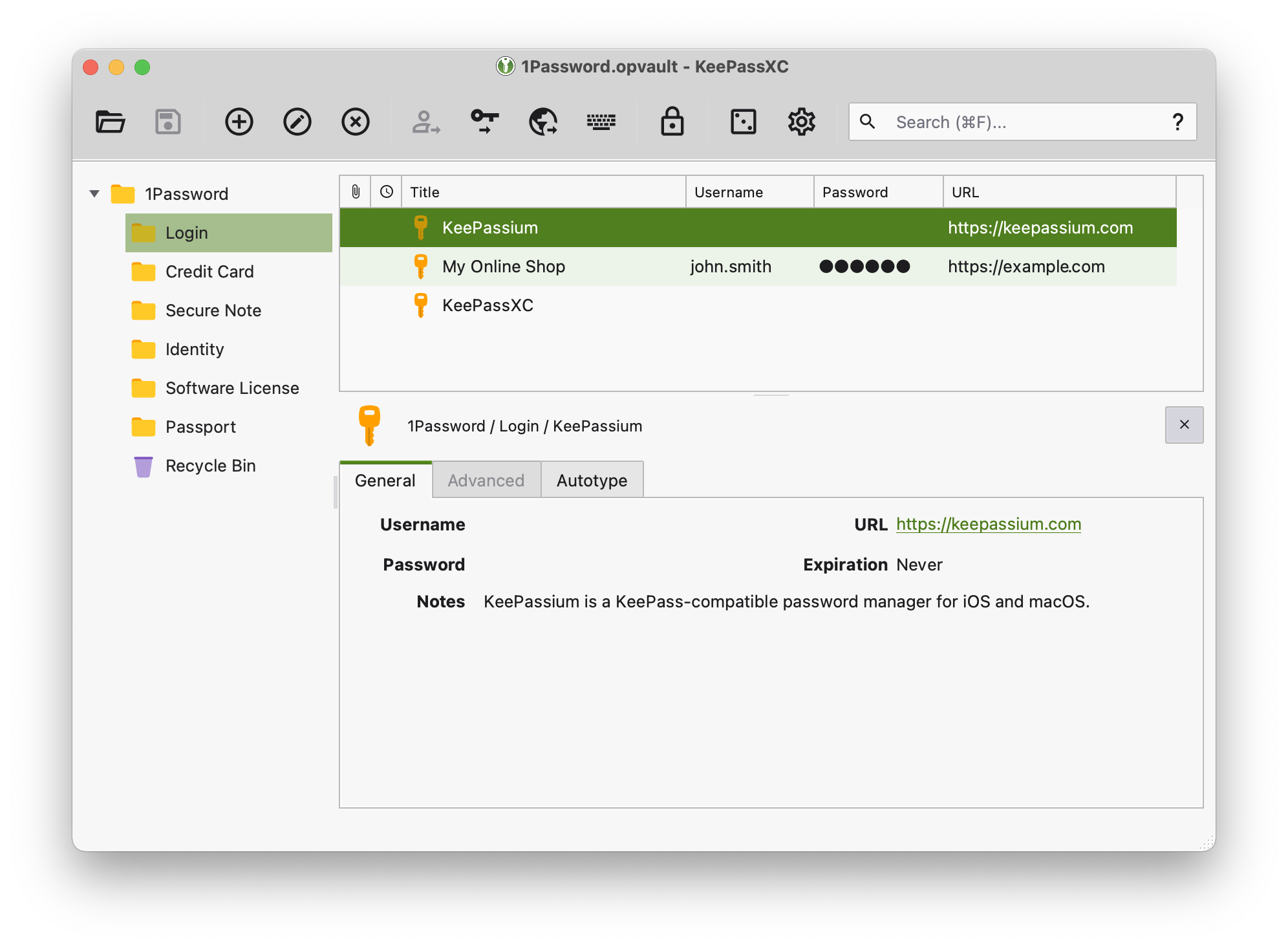Select the My Online Shop entry
This screenshot has width=1288, height=947.
tap(504, 266)
